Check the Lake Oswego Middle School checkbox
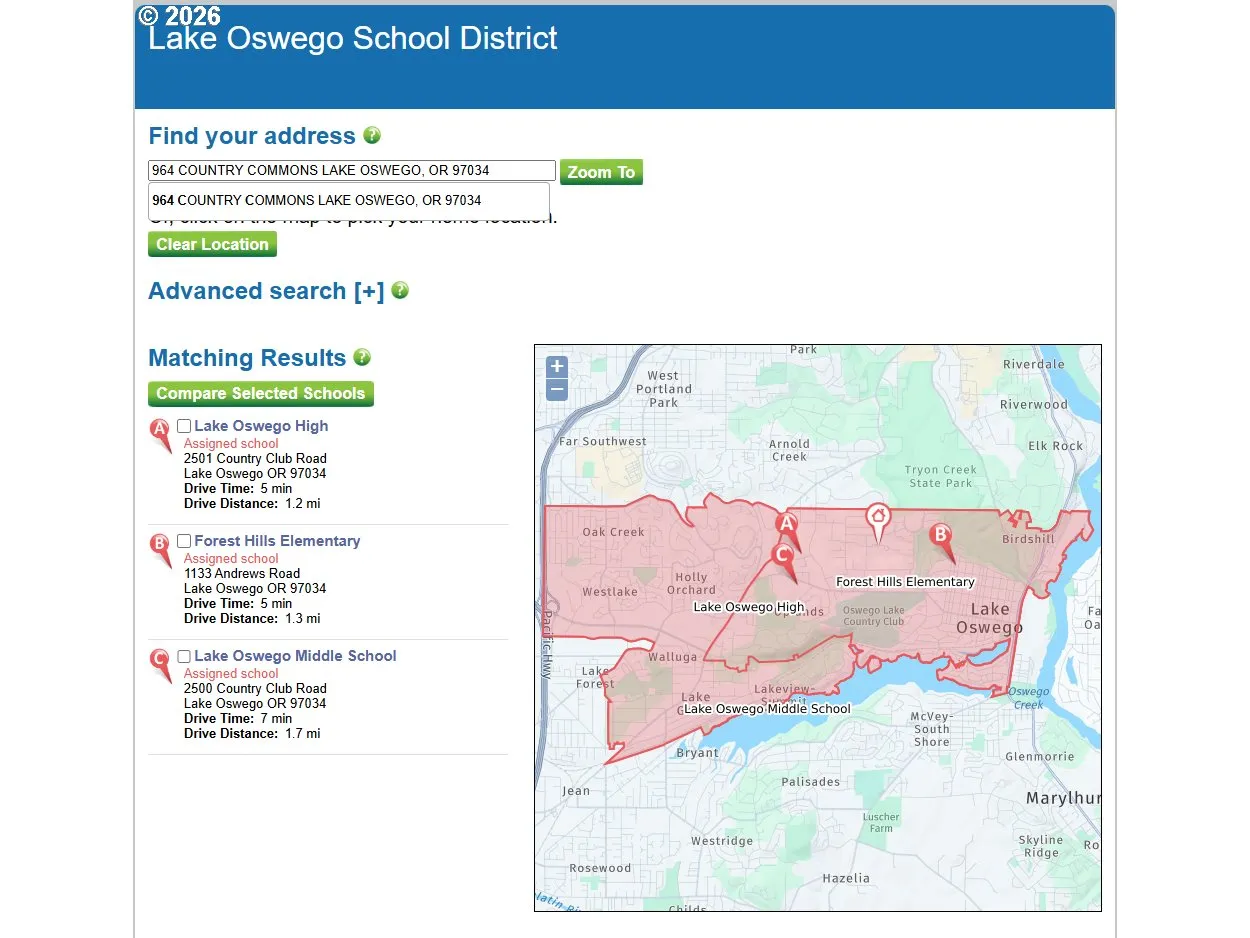The width and height of the screenshot is (1250, 938). (x=184, y=656)
